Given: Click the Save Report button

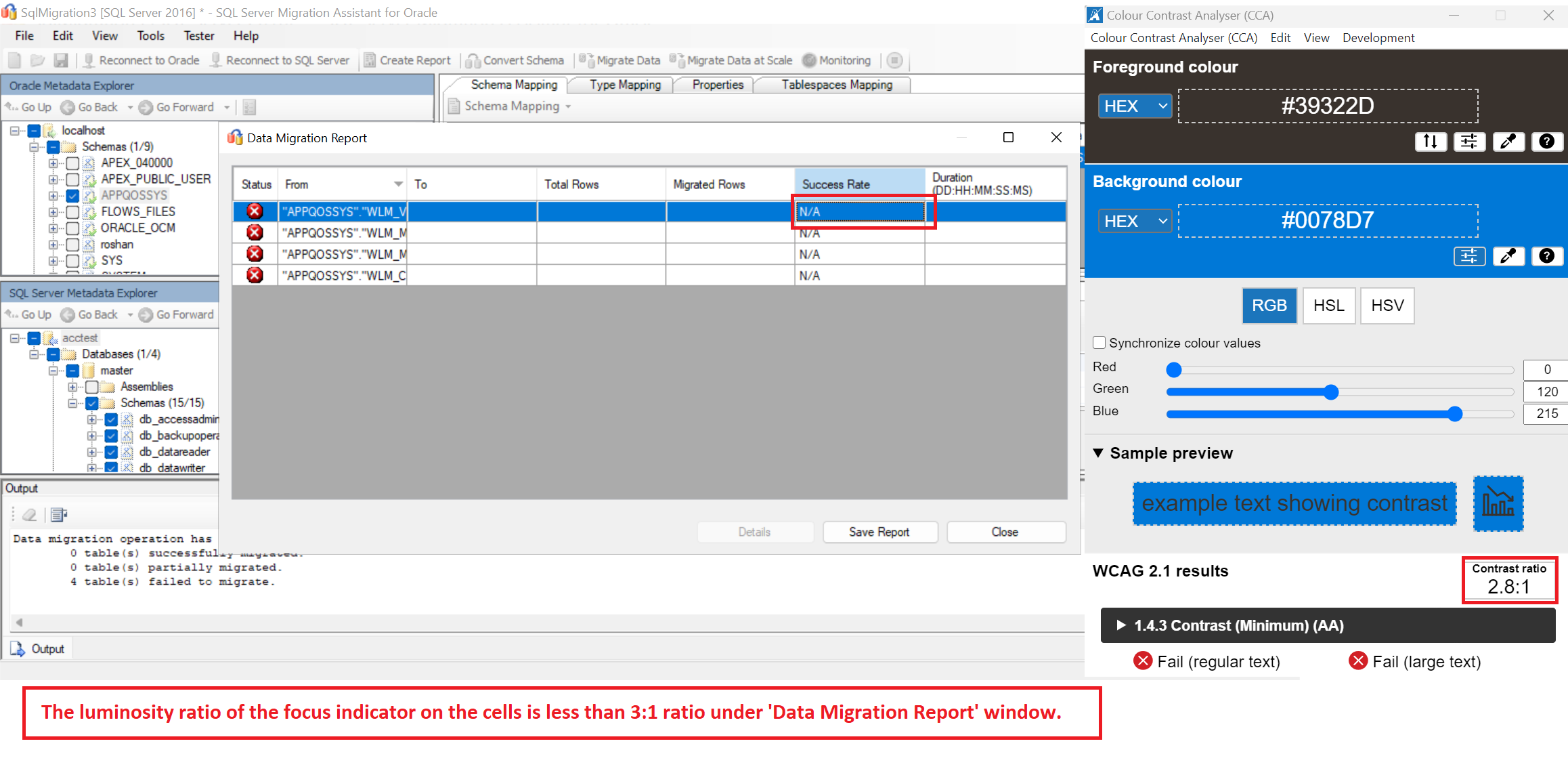Looking at the screenshot, I should [879, 532].
